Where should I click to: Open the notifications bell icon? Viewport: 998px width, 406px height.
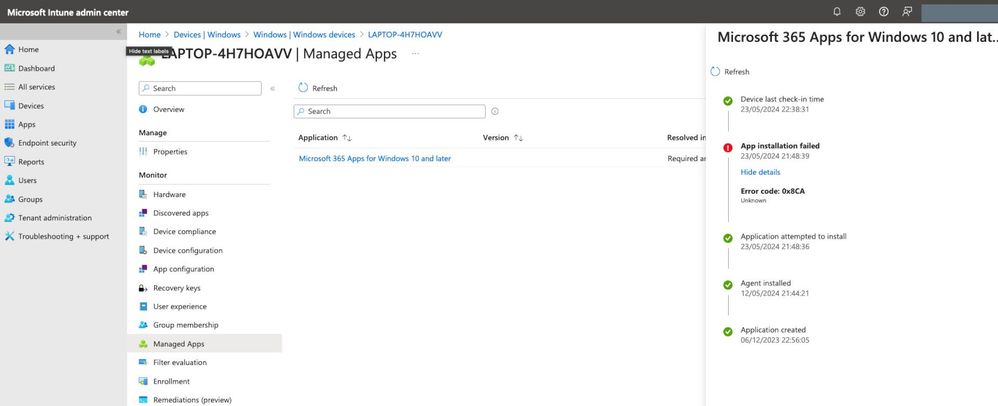pos(836,11)
